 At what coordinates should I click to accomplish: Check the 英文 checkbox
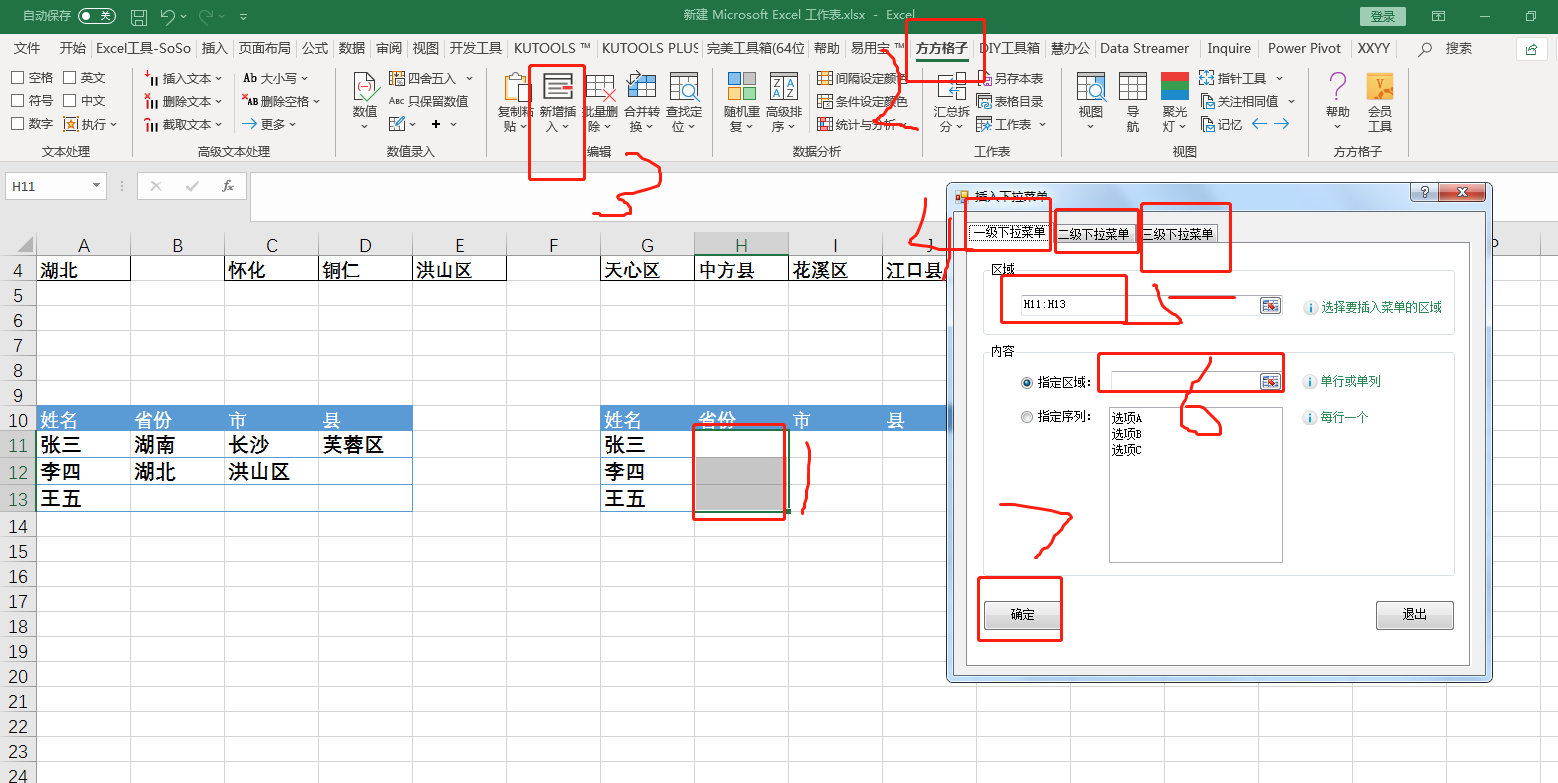(70, 78)
